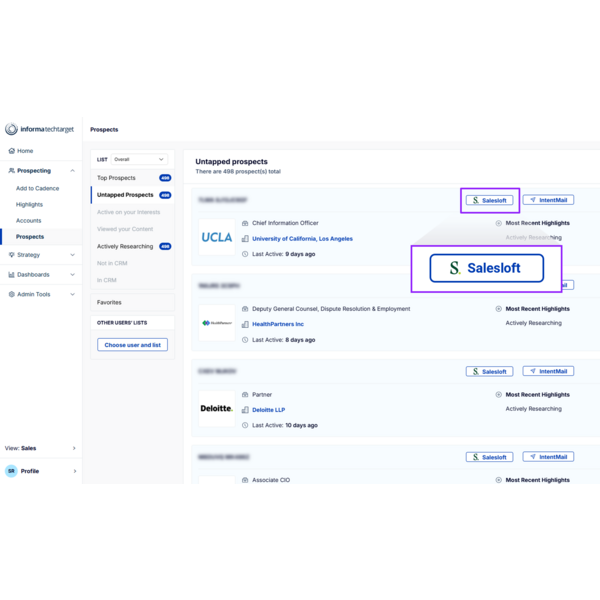This screenshot has width=600, height=600.
Task: Click the SR profile avatar
Action: coord(11,471)
